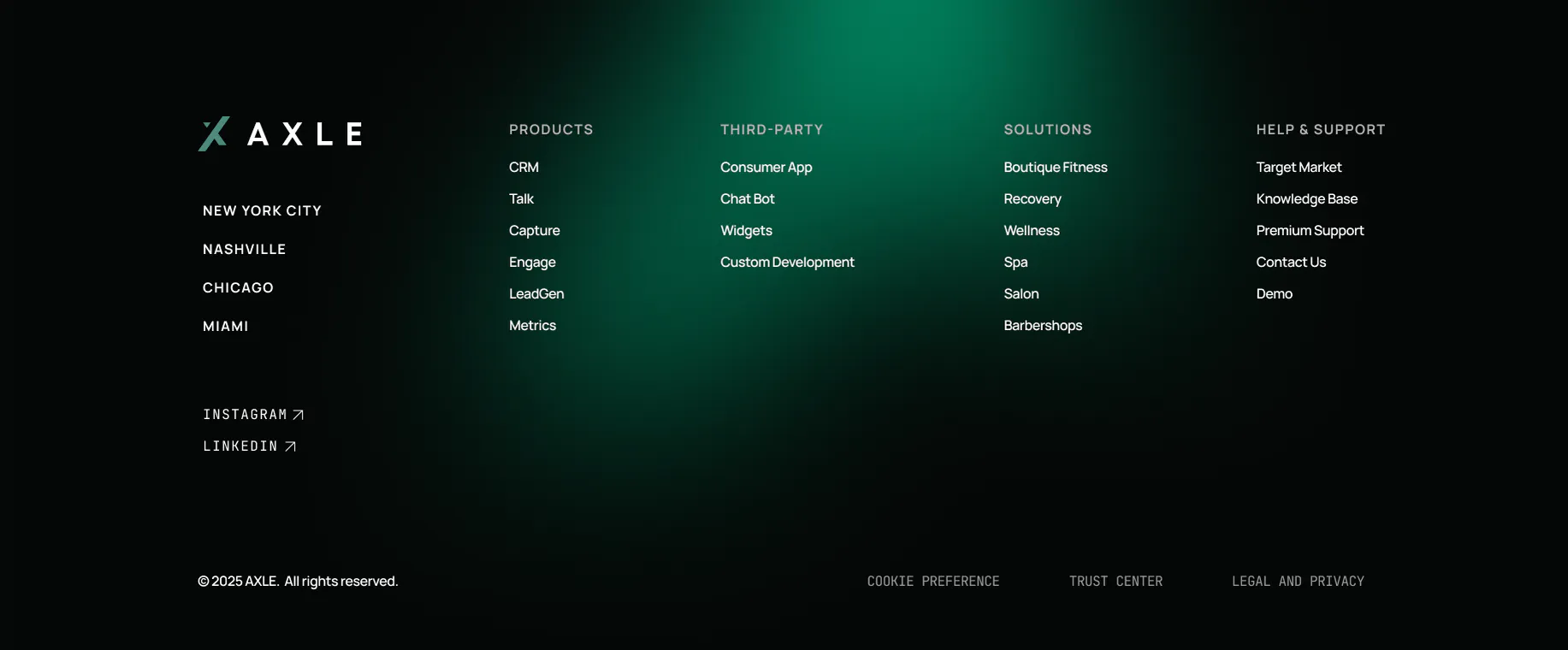This screenshot has height=650, width=1568.
Task: Click the Help & Support heading
Action: [x=1321, y=129]
